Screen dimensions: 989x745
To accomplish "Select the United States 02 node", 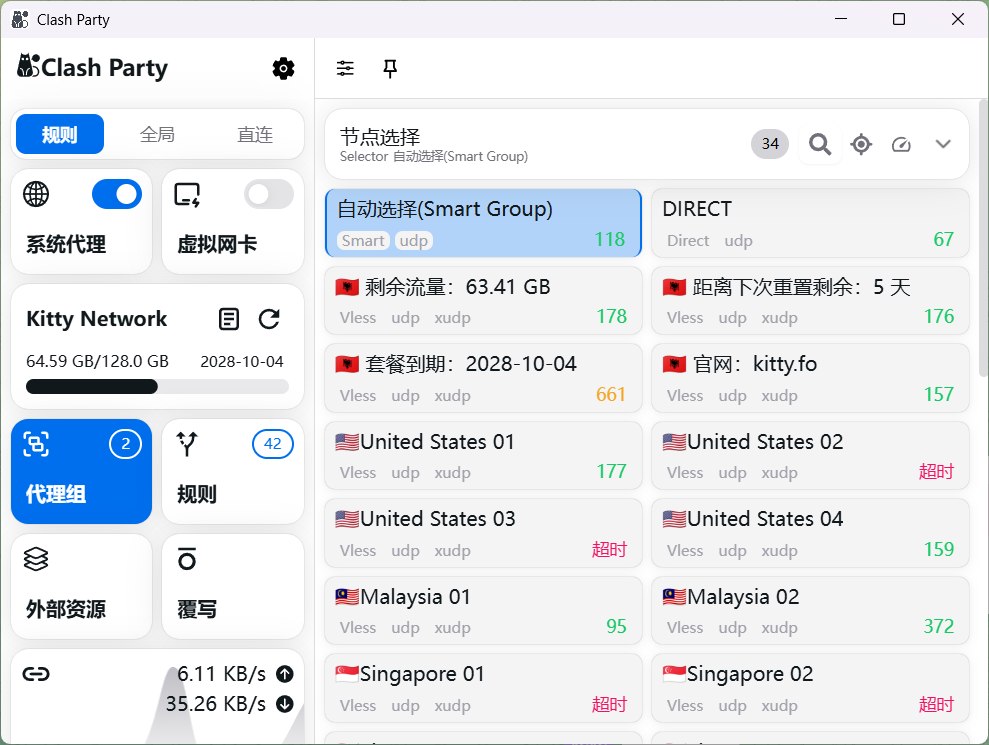I will tap(810, 456).
